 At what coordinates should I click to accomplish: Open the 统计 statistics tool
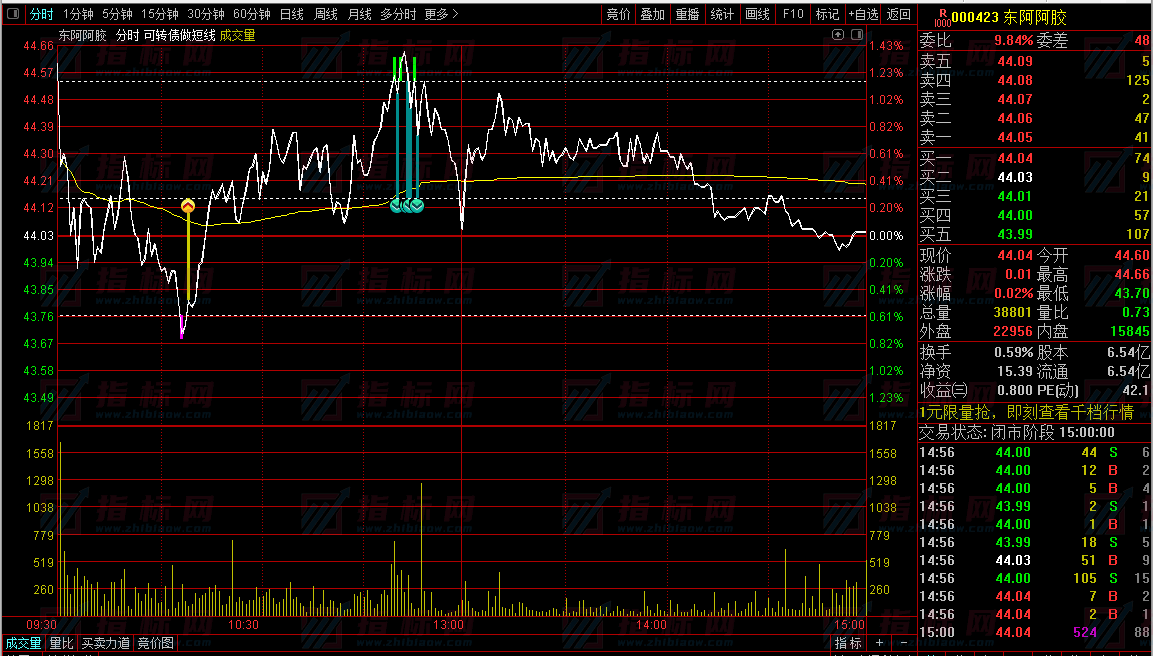[722, 13]
